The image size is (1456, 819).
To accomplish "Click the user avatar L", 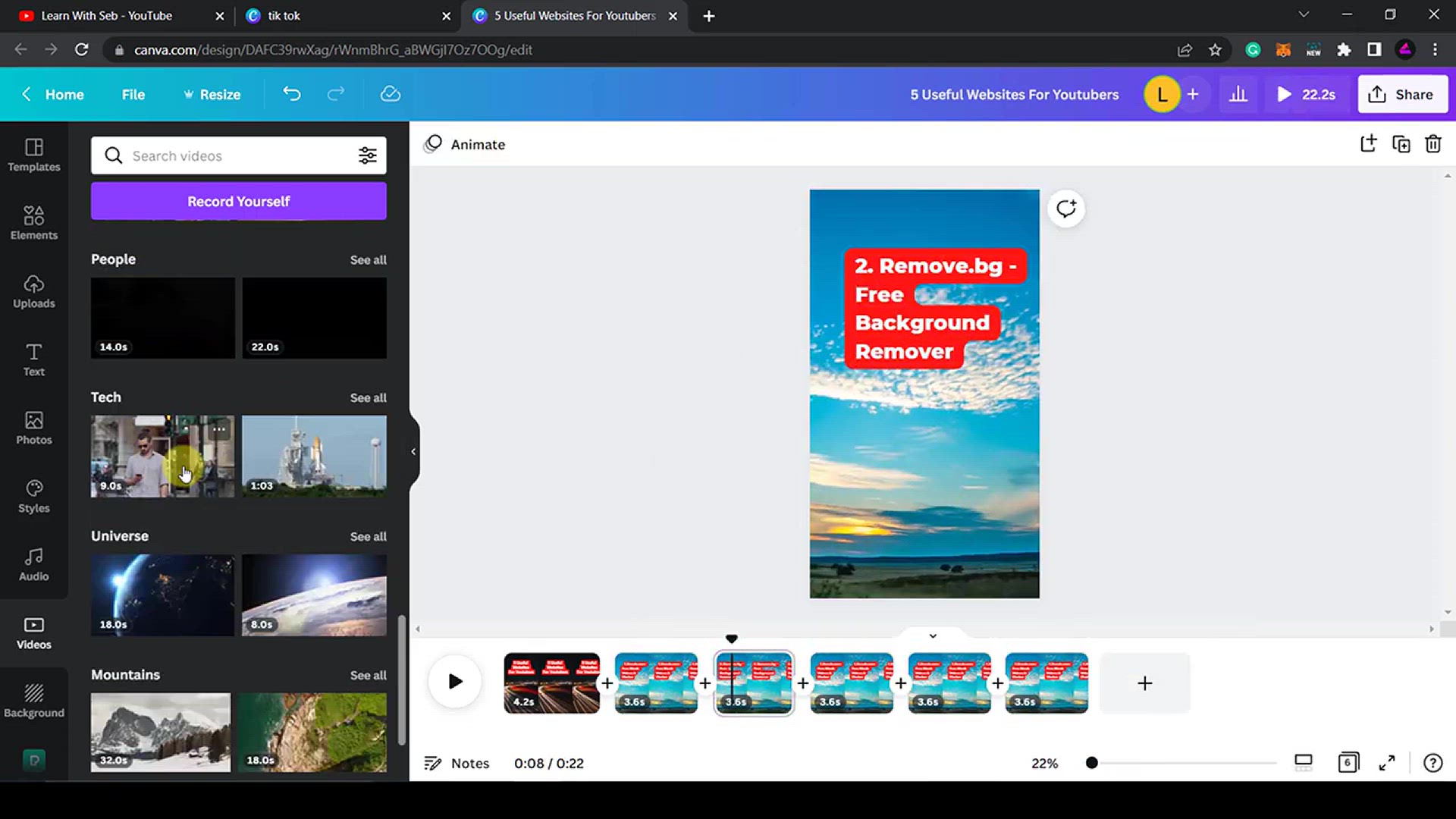I will coord(1161,94).
